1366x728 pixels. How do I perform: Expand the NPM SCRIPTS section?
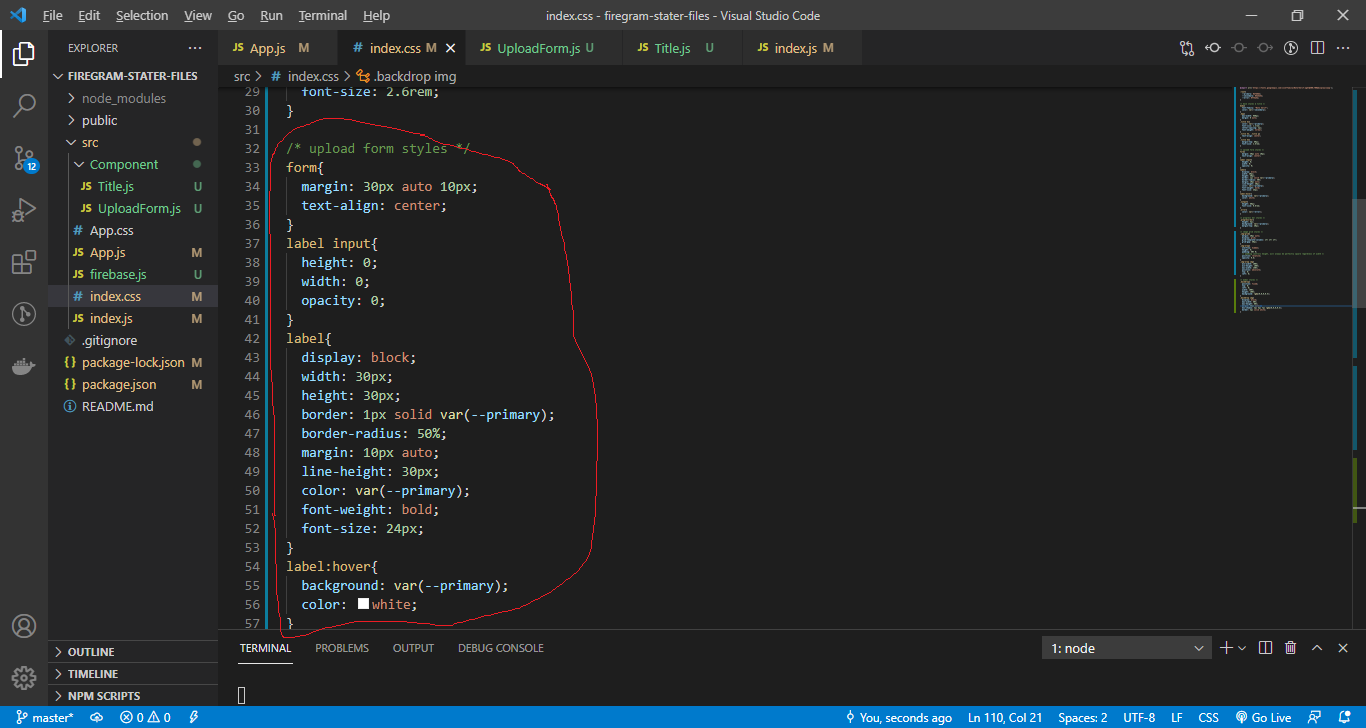(133, 696)
